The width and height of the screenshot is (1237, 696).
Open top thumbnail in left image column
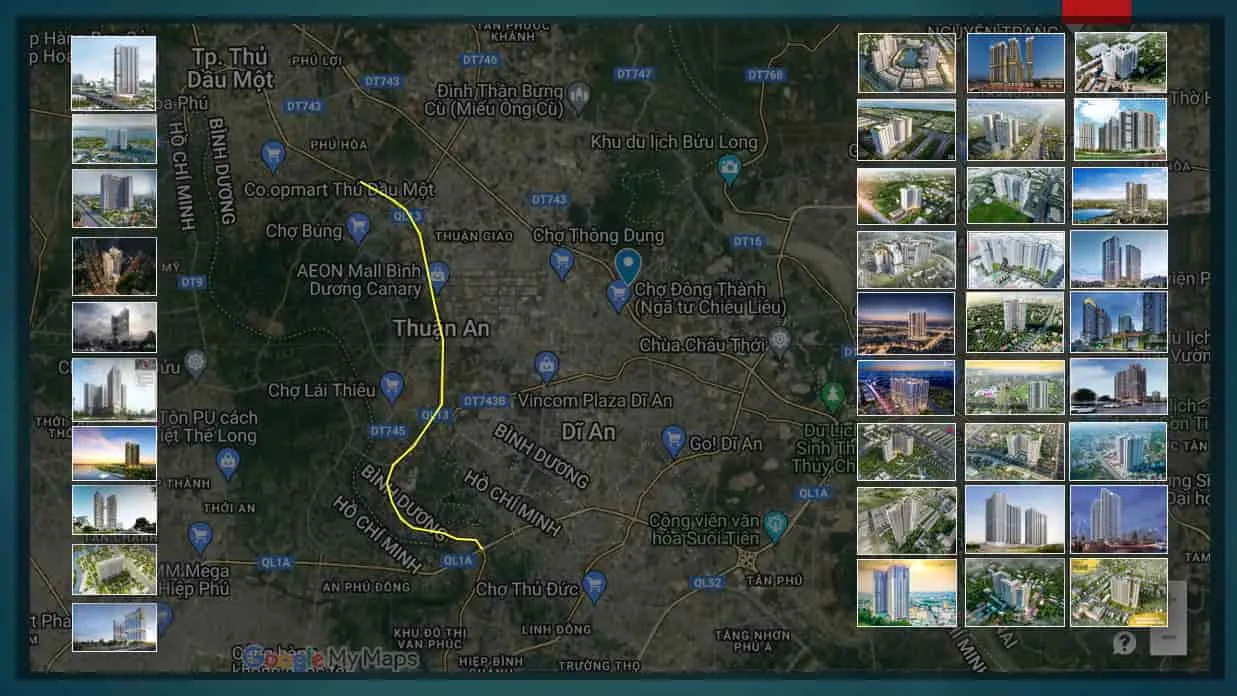(114, 72)
